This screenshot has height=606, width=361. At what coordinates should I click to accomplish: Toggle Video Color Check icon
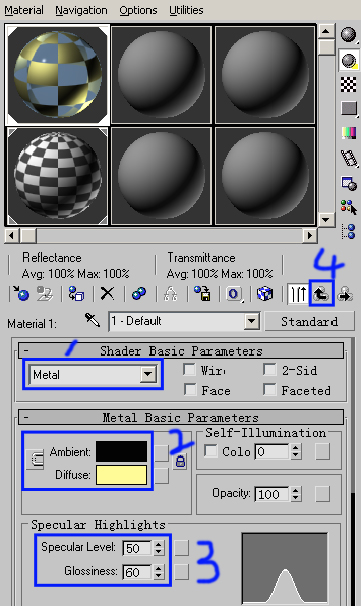tap(349, 133)
